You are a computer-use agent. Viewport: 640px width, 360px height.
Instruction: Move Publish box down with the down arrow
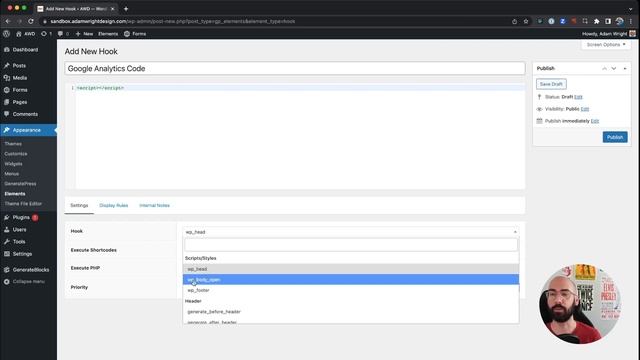click(x=613, y=69)
